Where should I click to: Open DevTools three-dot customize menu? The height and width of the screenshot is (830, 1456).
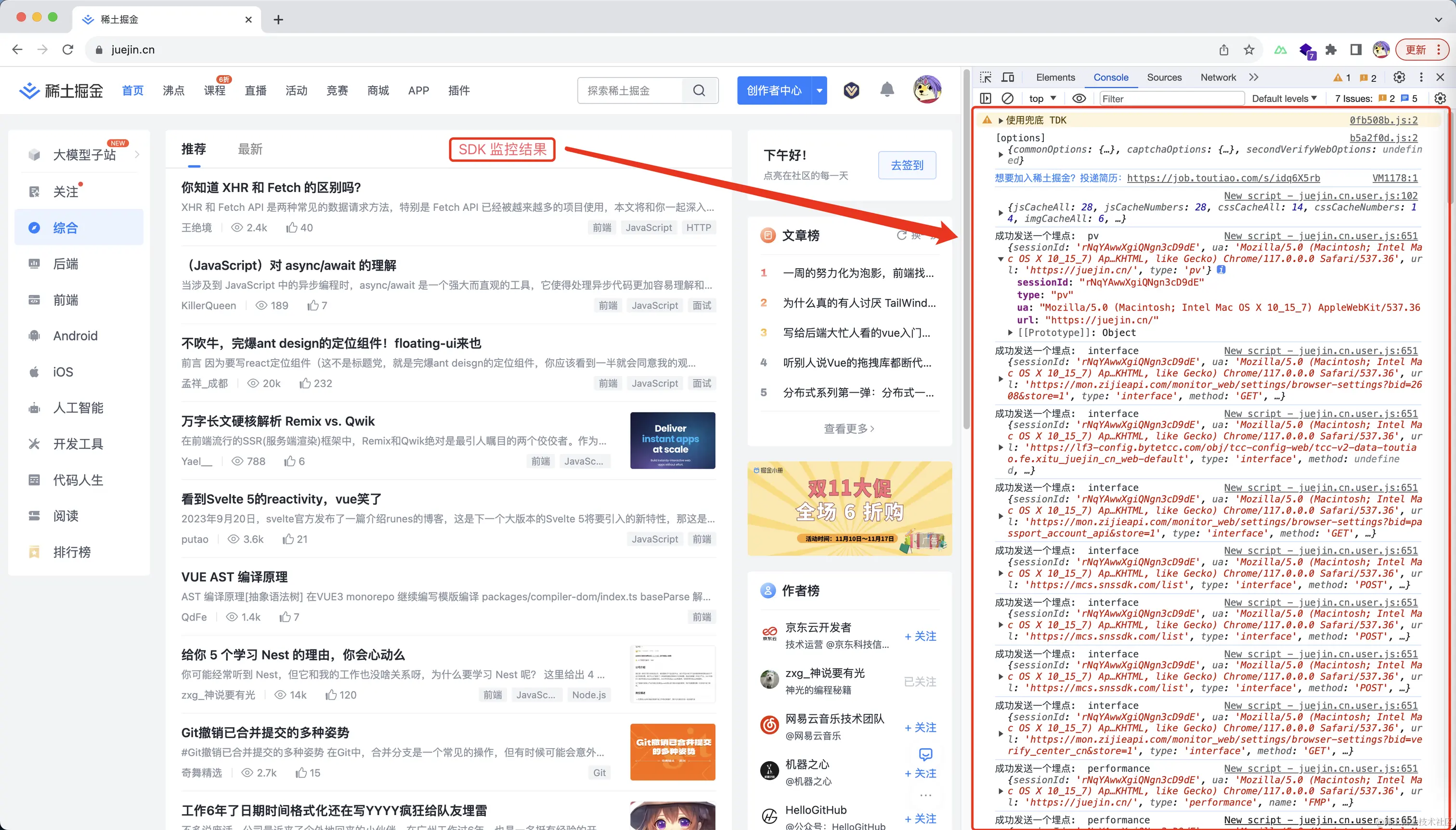click(1421, 77)
